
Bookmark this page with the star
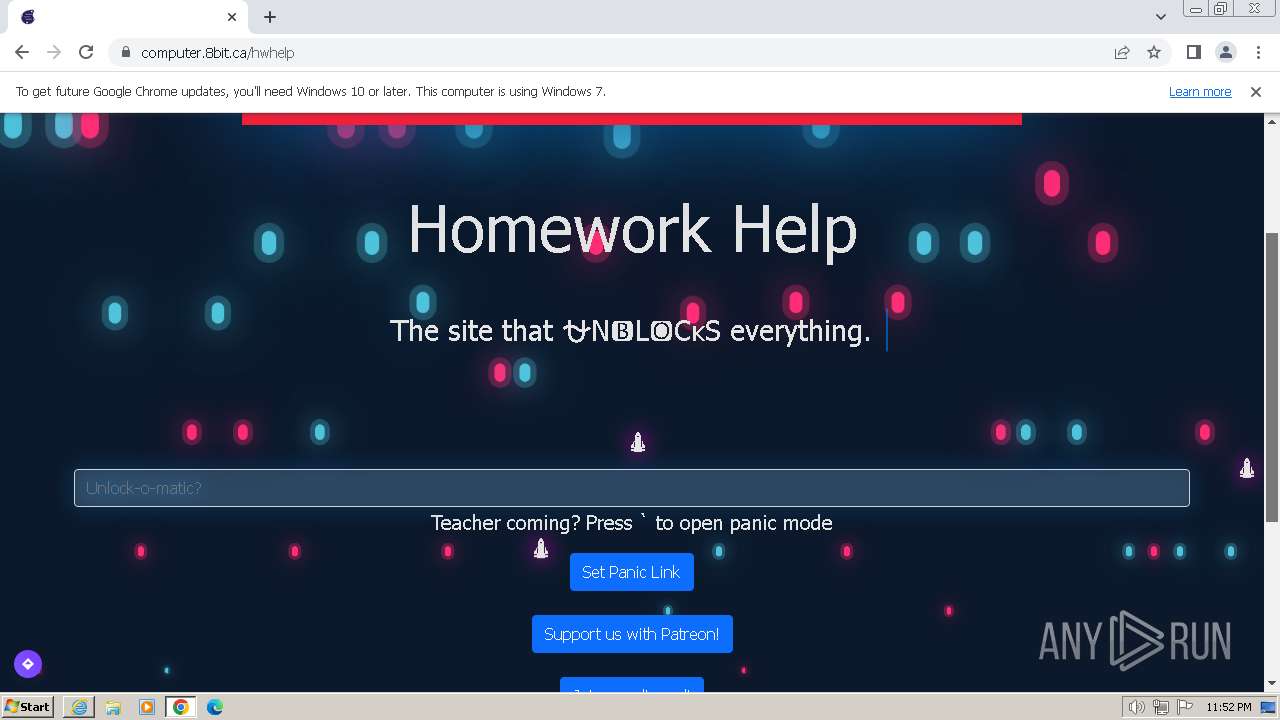coord(1154,52)
